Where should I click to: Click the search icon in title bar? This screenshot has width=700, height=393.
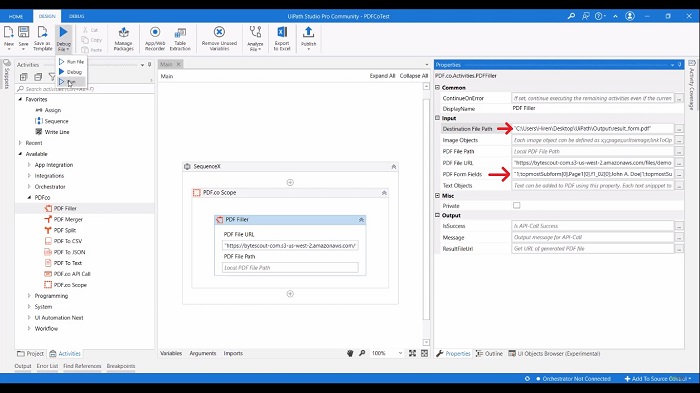(571, 16)
